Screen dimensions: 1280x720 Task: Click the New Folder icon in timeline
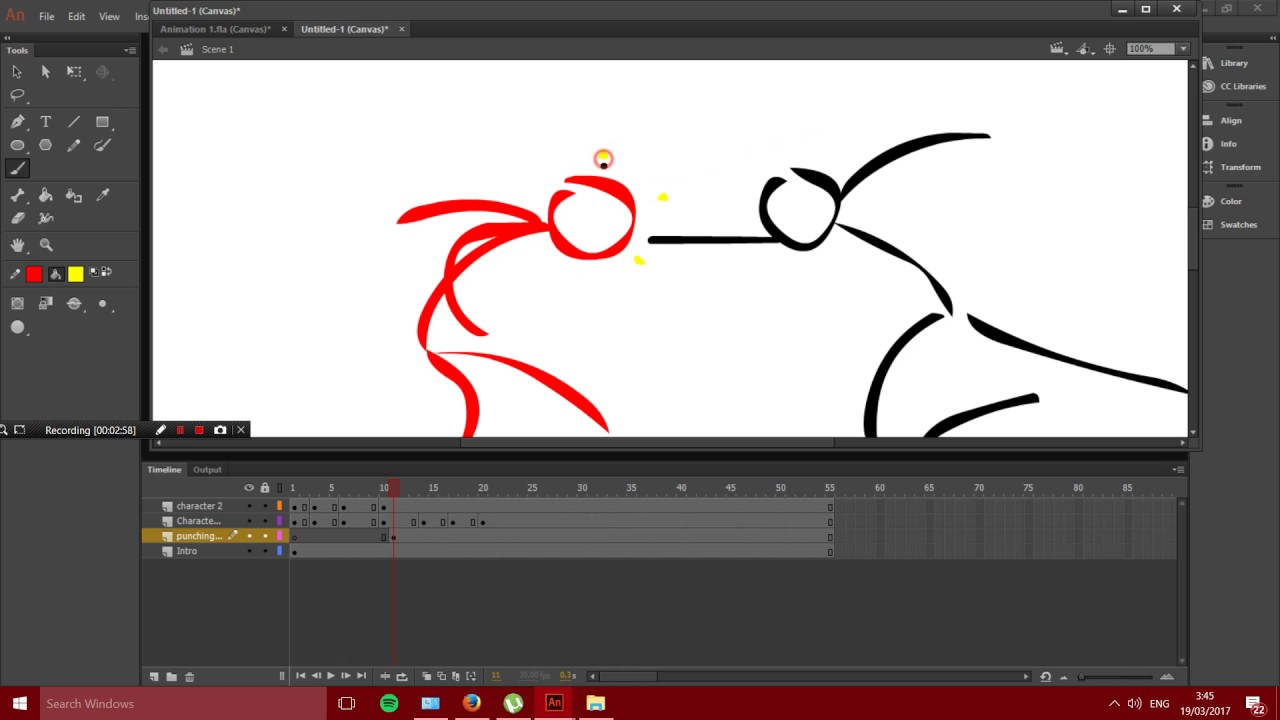pyautogui.click(x=171, y=677)
